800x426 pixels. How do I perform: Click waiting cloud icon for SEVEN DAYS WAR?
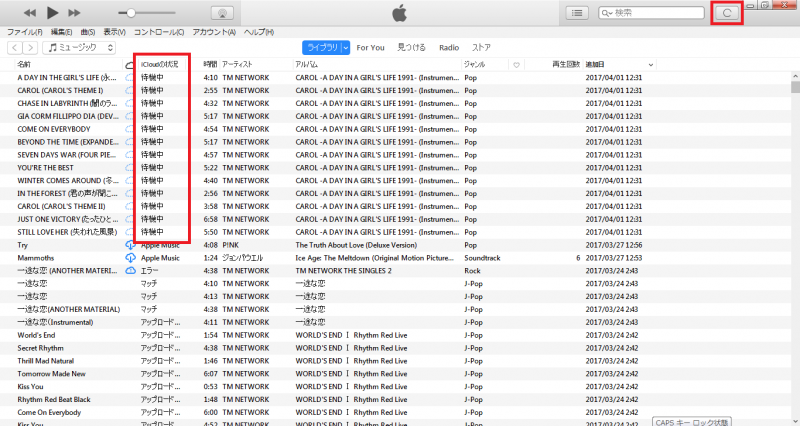point(130,155)
